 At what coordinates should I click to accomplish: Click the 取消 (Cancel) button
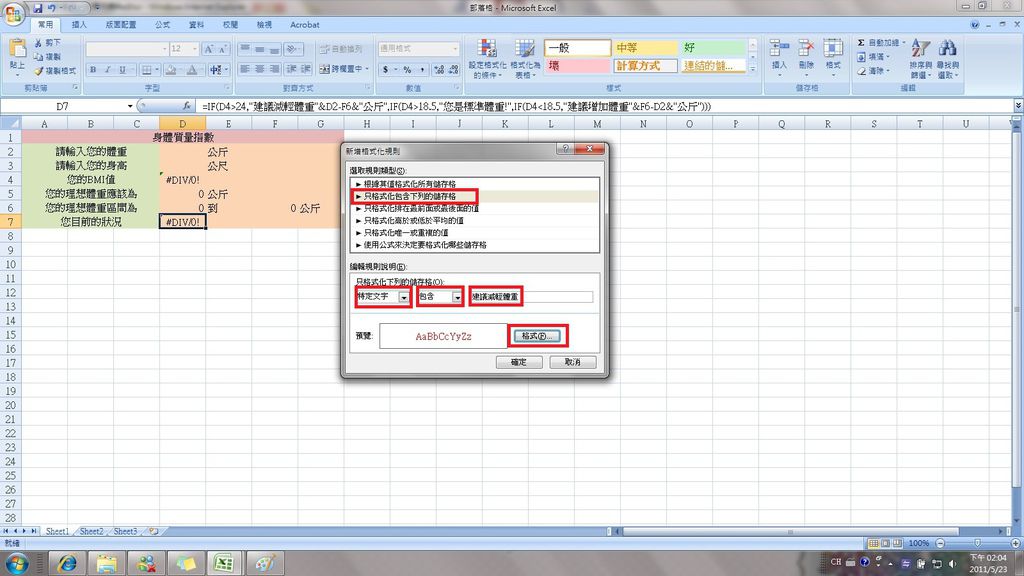coord(573,362)
